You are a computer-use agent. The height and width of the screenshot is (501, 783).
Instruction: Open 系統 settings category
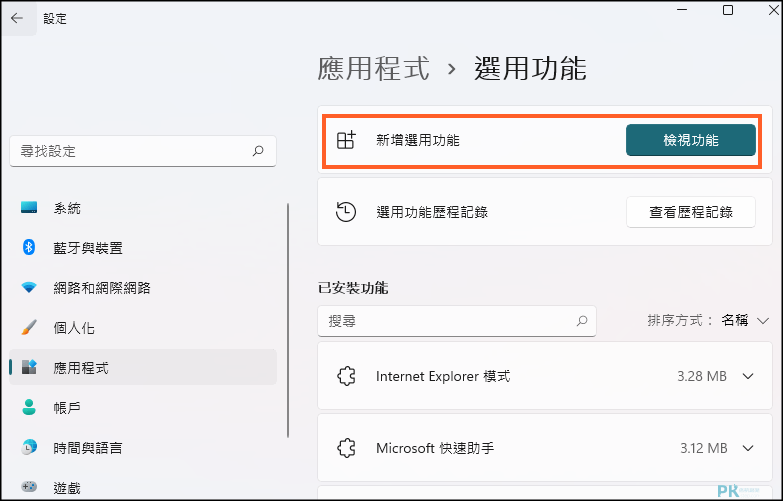pyautogui.click(x=143, y=208)
